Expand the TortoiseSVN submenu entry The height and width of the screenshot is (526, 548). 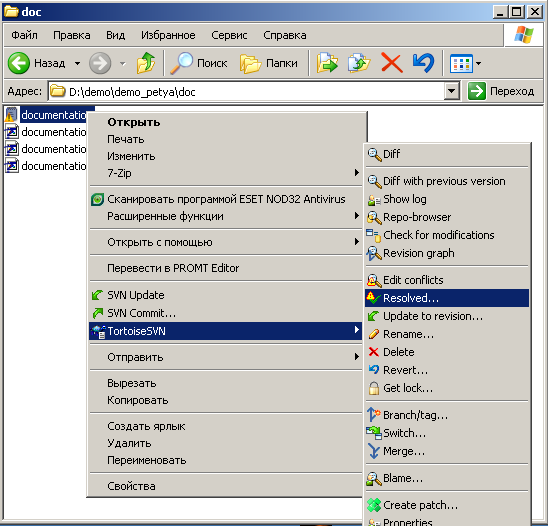pyautogui.click(x=225, y=331)
